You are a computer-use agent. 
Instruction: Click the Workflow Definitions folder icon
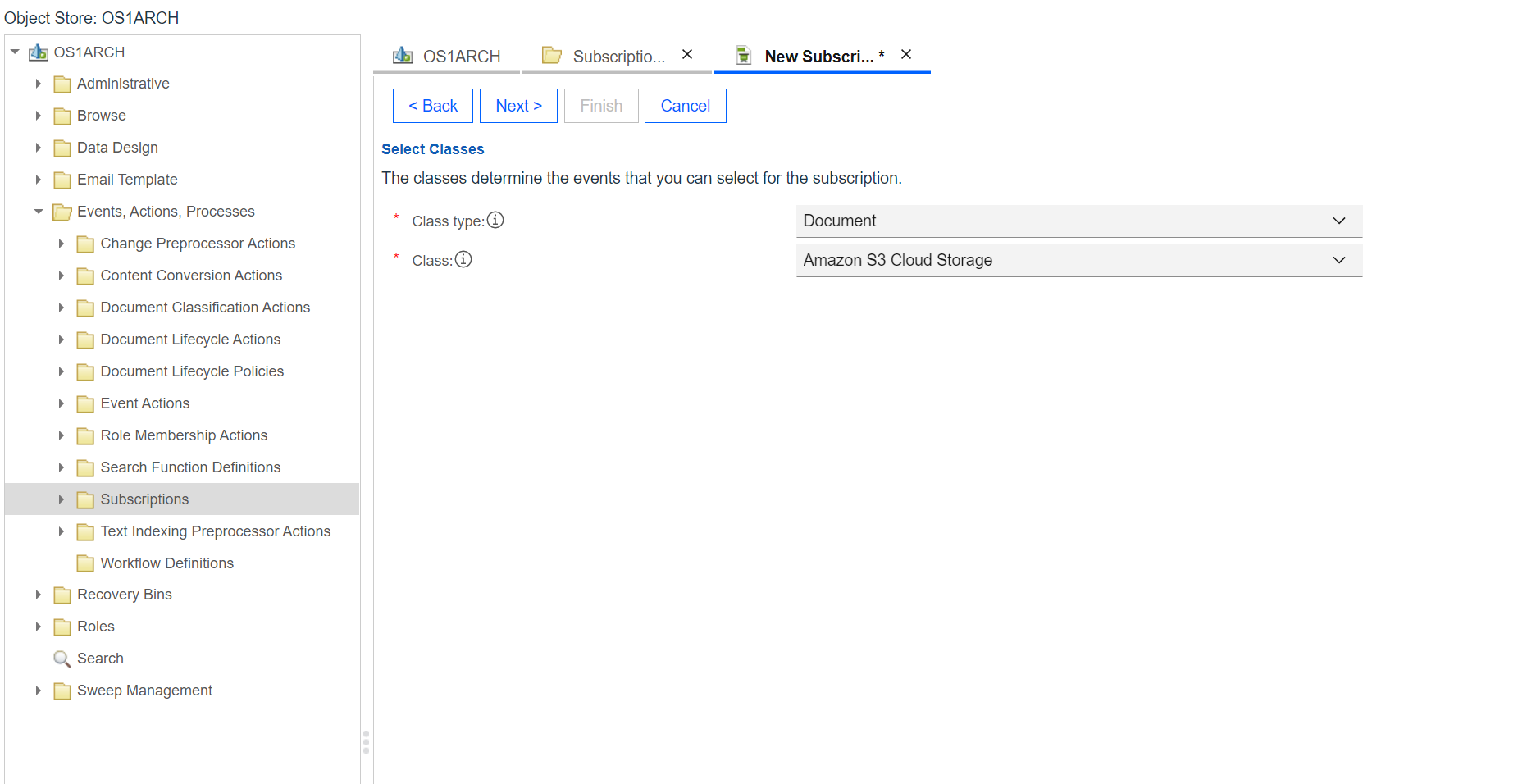(x=85, y=563)
